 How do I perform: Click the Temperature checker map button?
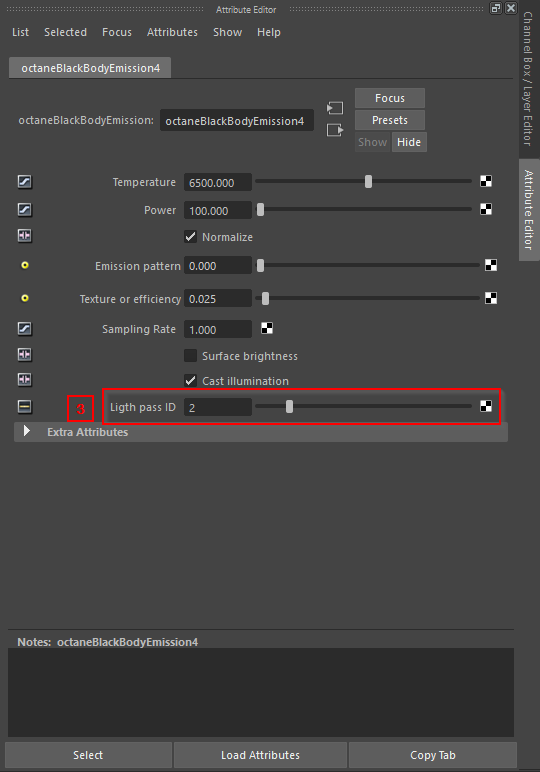[486, 181]
